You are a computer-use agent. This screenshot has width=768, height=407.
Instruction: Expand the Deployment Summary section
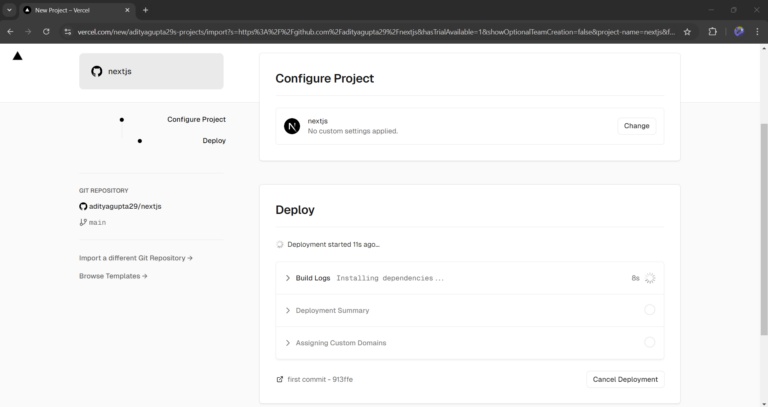click(332, 310)
